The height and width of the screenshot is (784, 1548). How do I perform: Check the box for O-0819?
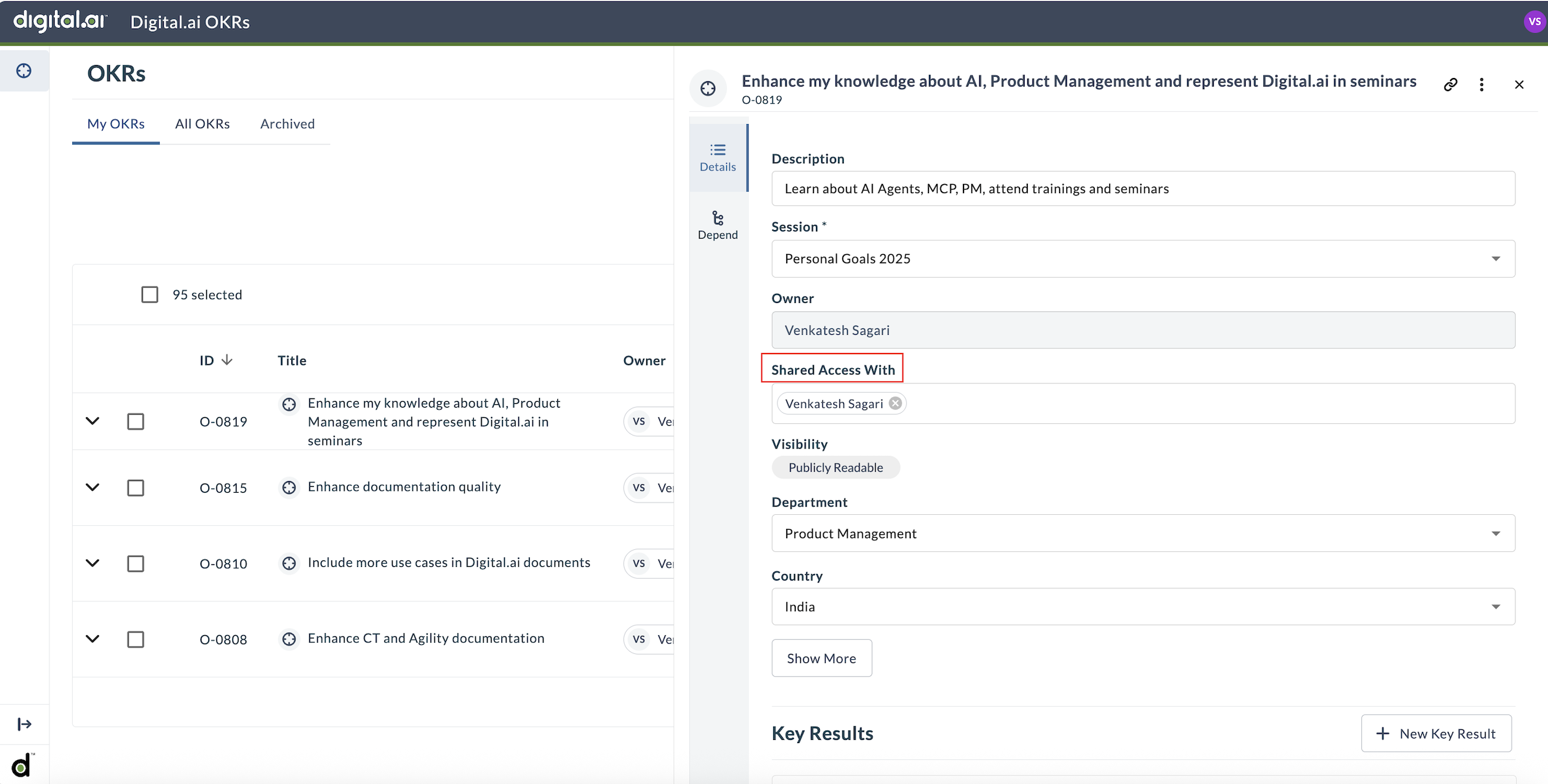pos(135,421)
